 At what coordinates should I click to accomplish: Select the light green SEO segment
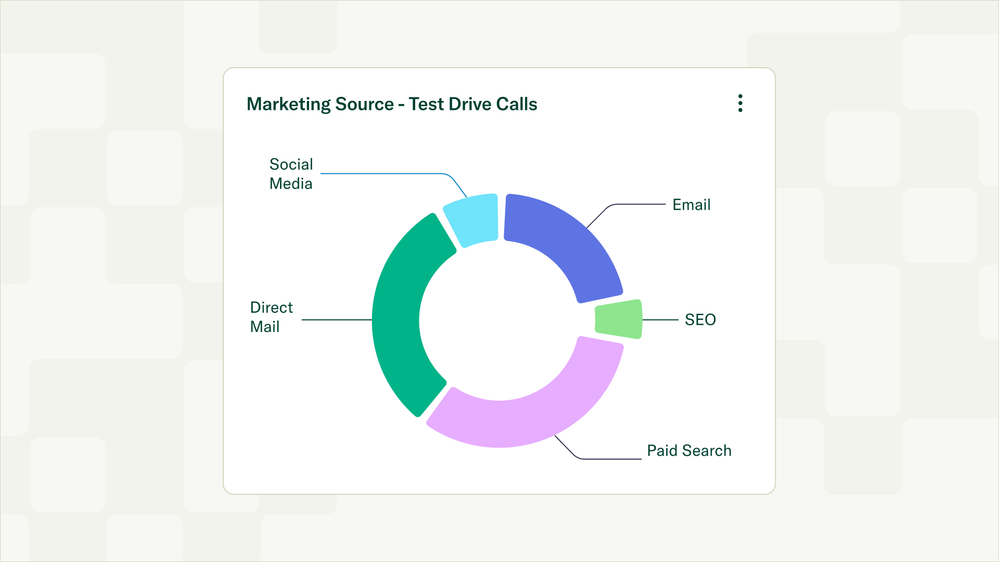[619, 319]
